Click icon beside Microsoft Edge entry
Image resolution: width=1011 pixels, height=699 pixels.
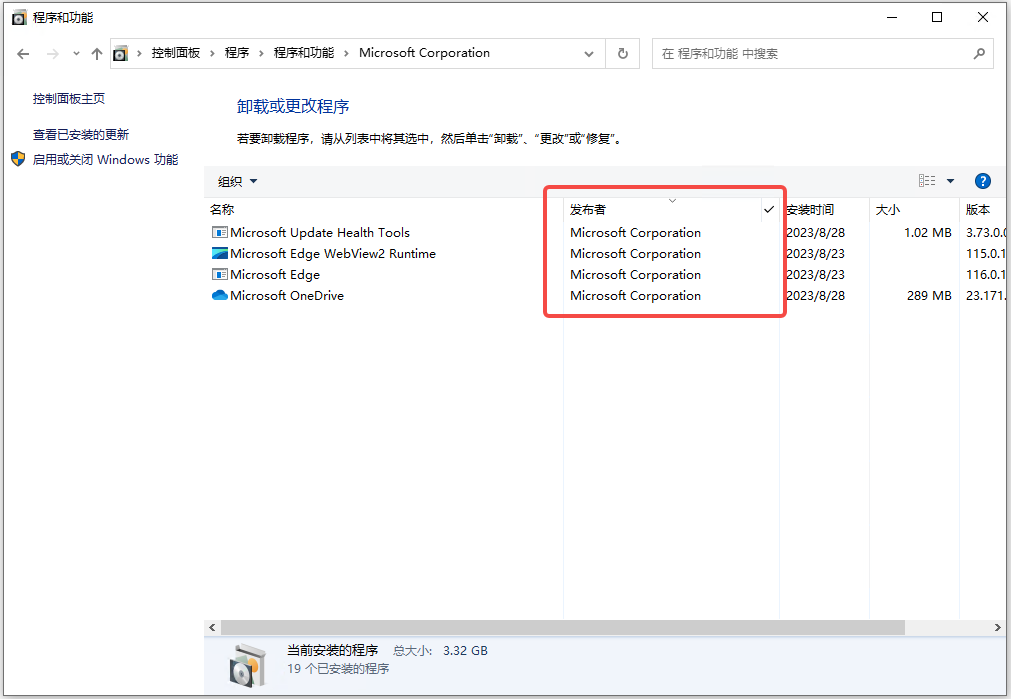220,275
